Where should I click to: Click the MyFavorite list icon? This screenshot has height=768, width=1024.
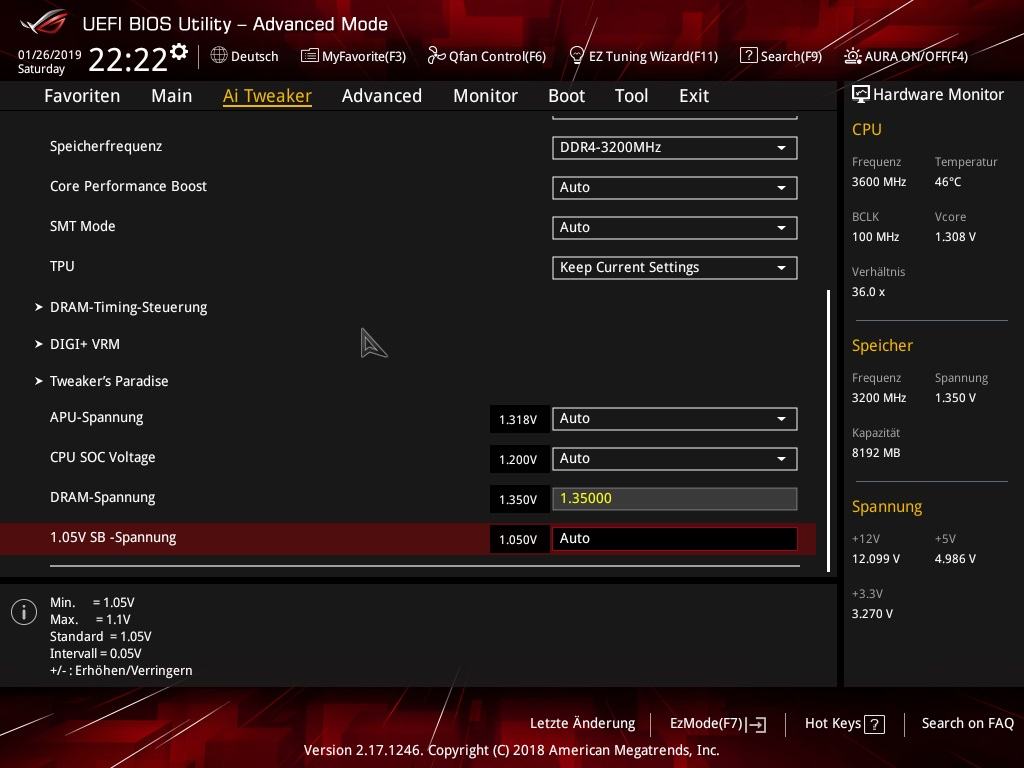point(309,56)
